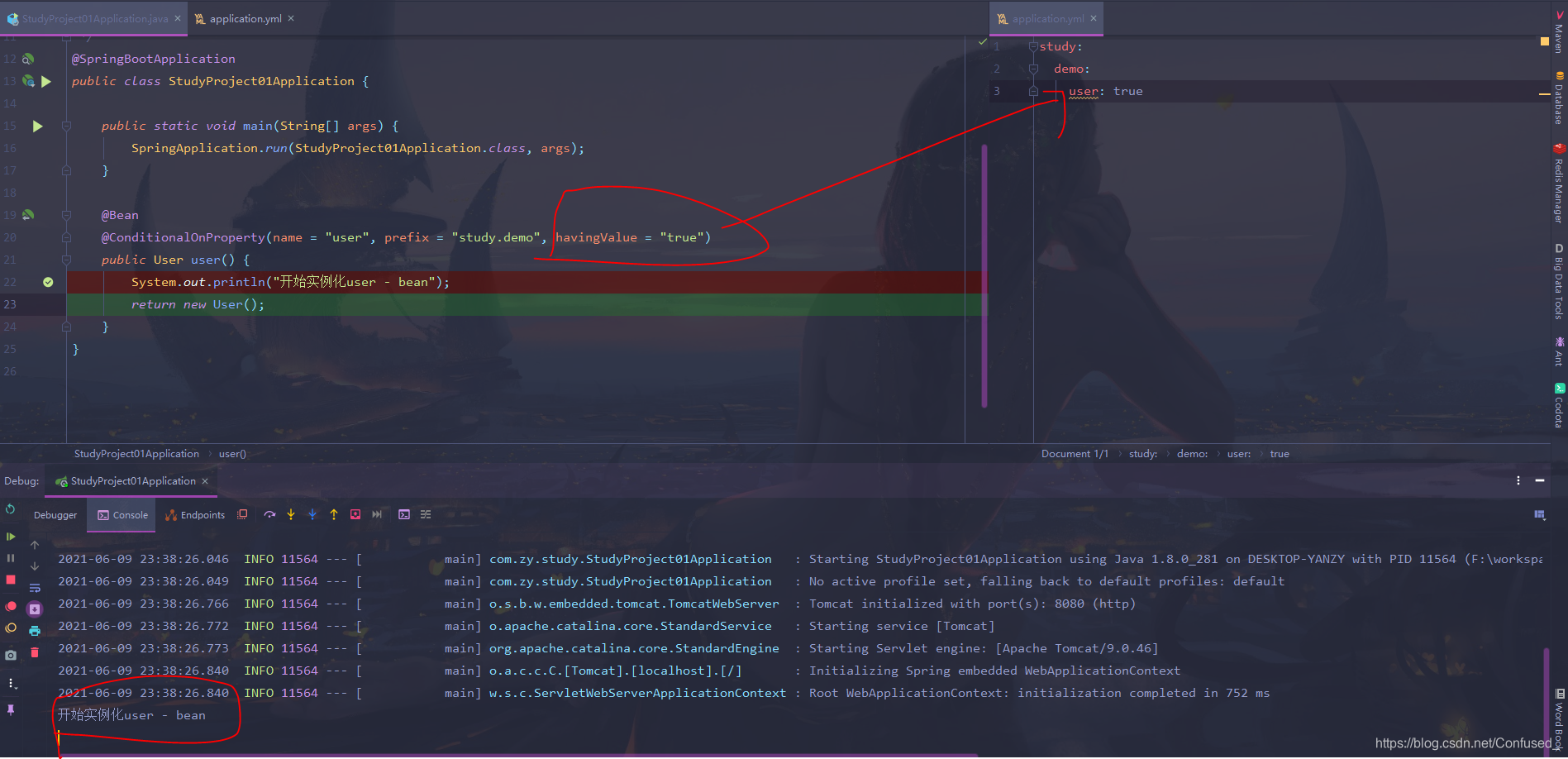Screen dimensions: 1568x759
Task: Toggle the breakpoint on line 22
Action: 48,282
